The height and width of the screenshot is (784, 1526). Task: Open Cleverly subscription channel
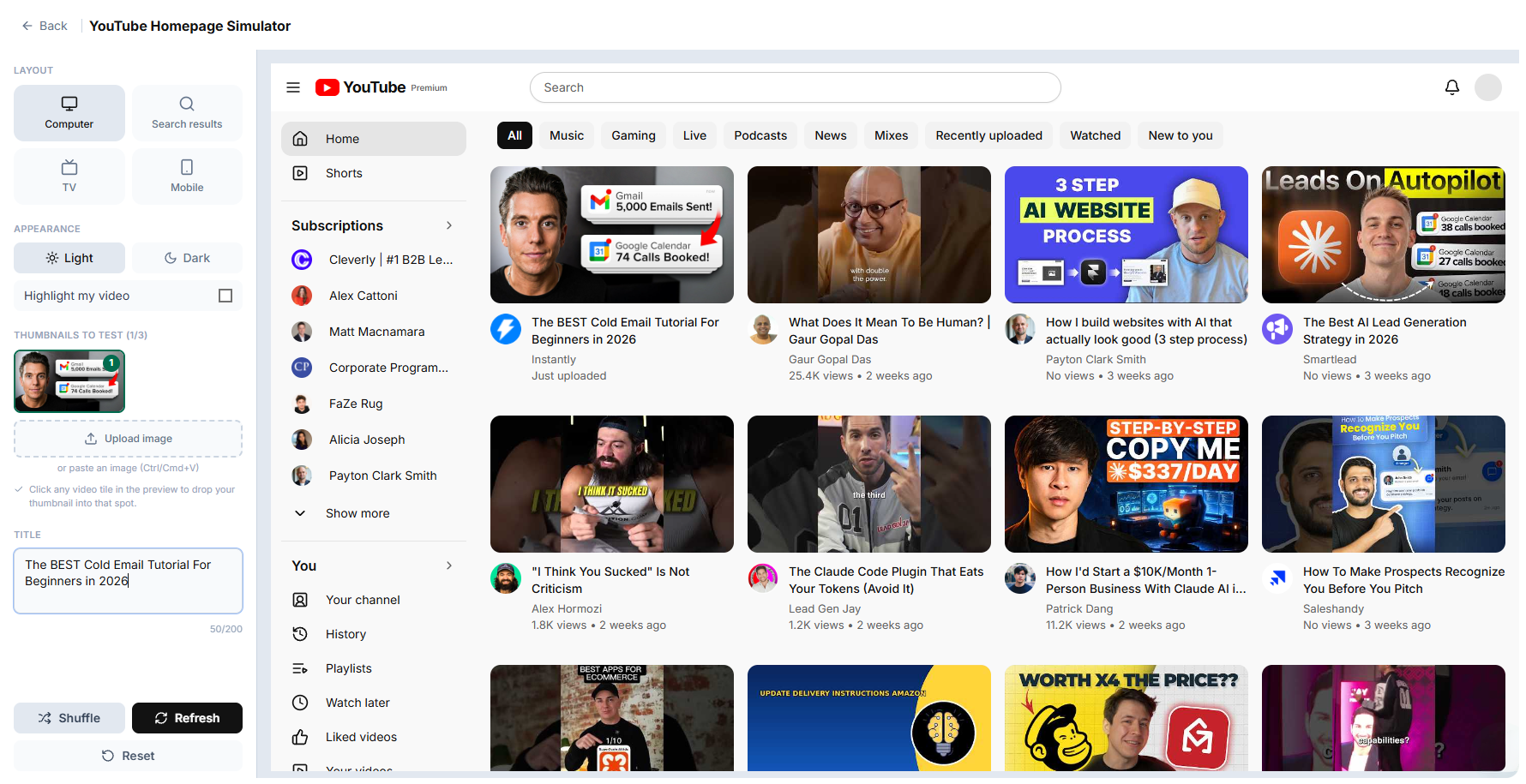tap(374, 260)
